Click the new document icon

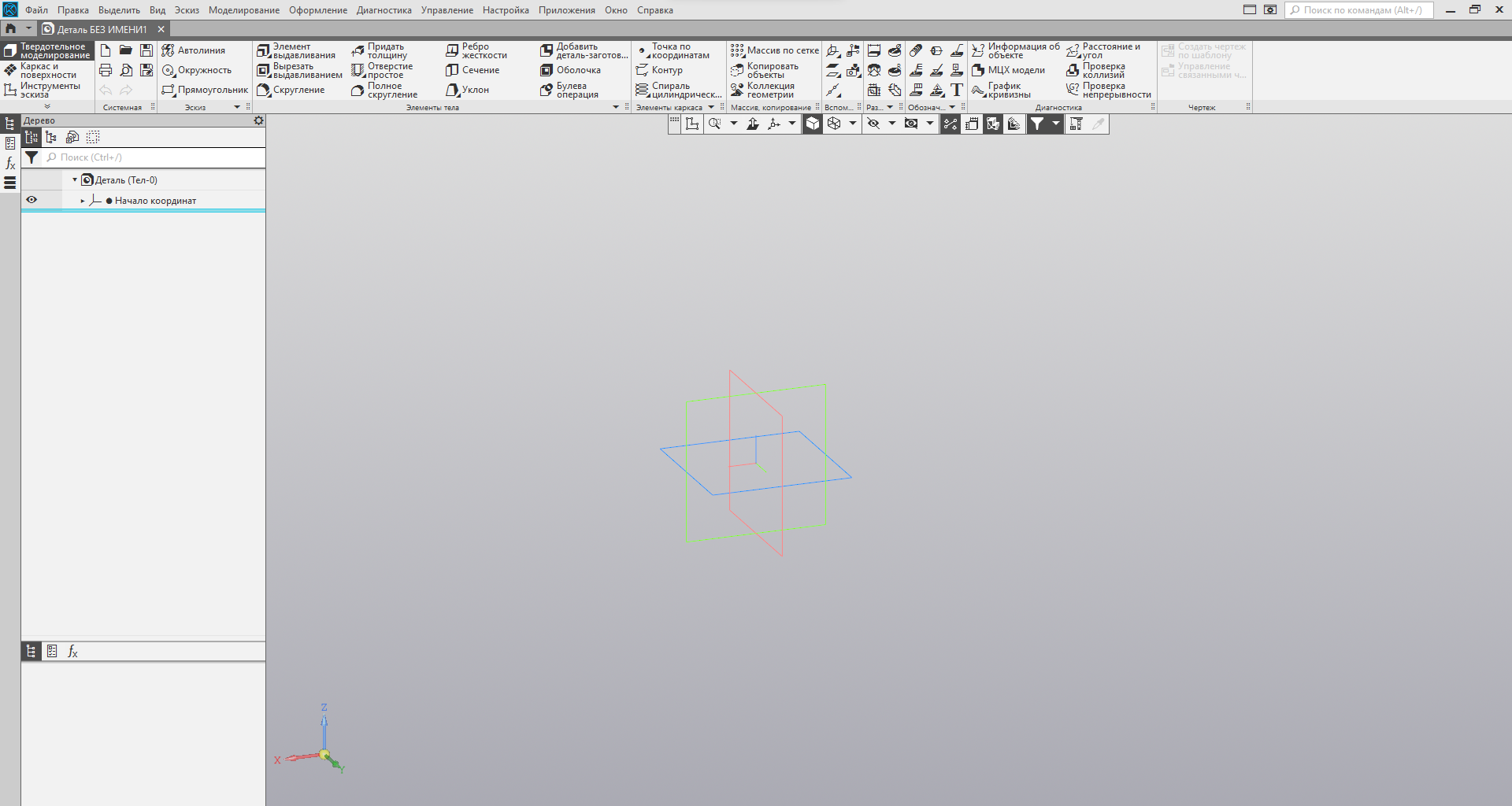(106, 50)
